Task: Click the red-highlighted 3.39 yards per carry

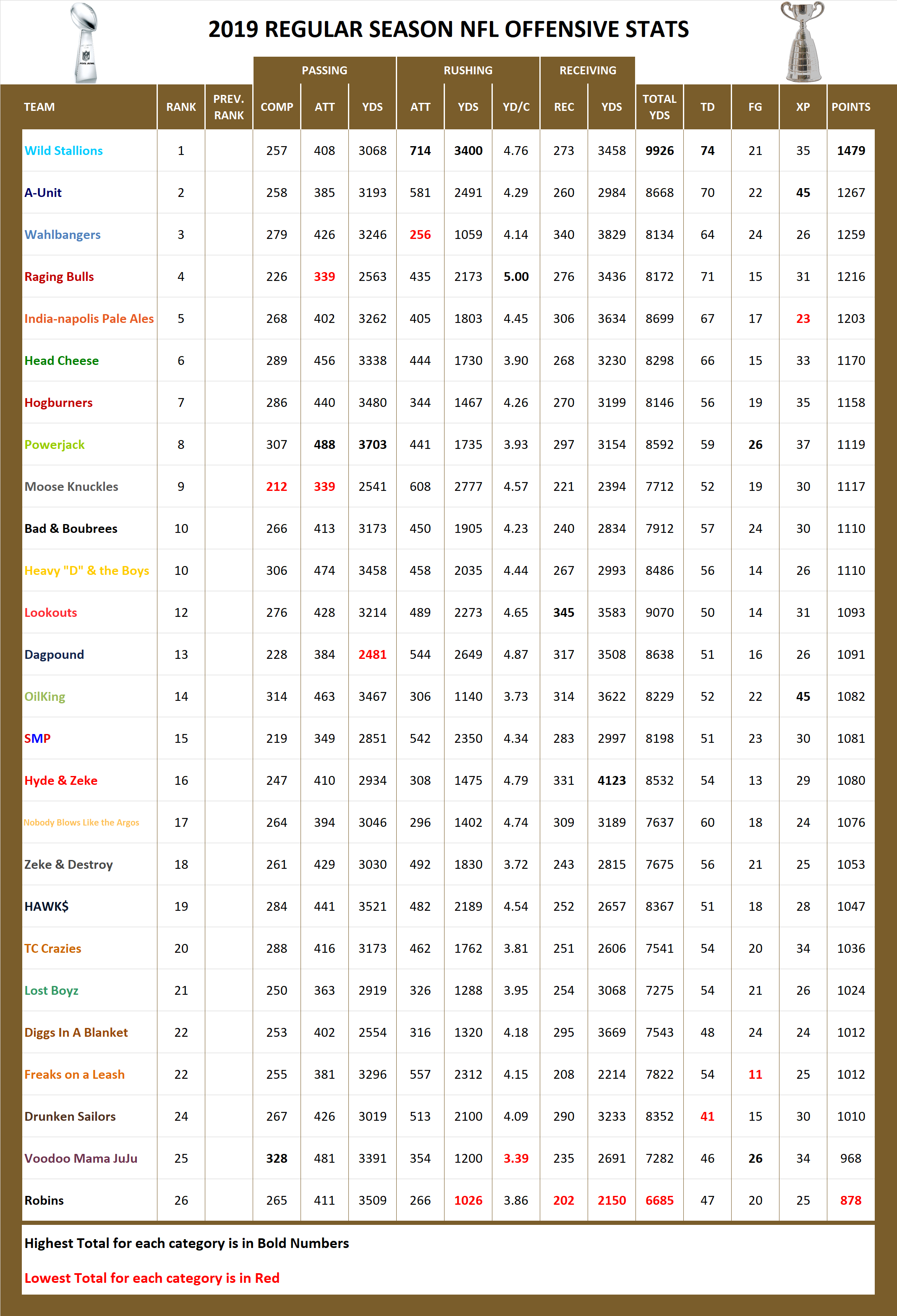Action: tap(515, 1158)
